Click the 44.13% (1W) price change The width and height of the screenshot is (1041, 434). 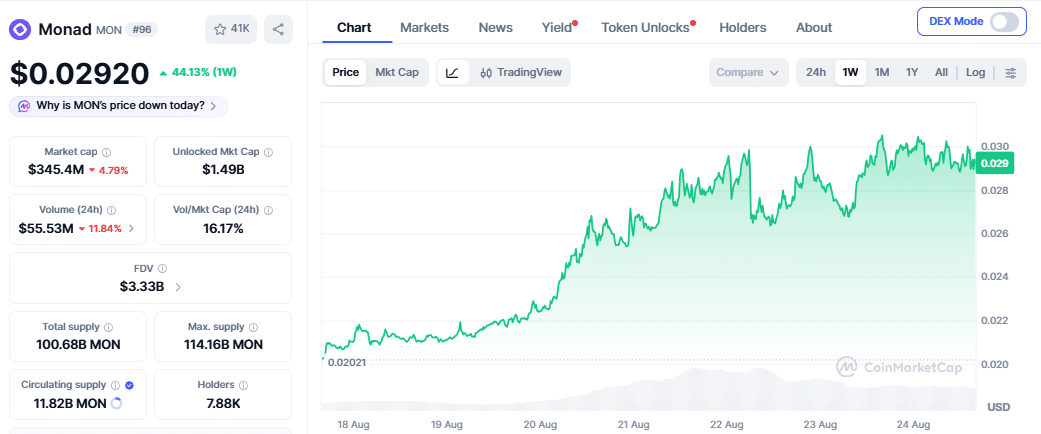(198, 72)
